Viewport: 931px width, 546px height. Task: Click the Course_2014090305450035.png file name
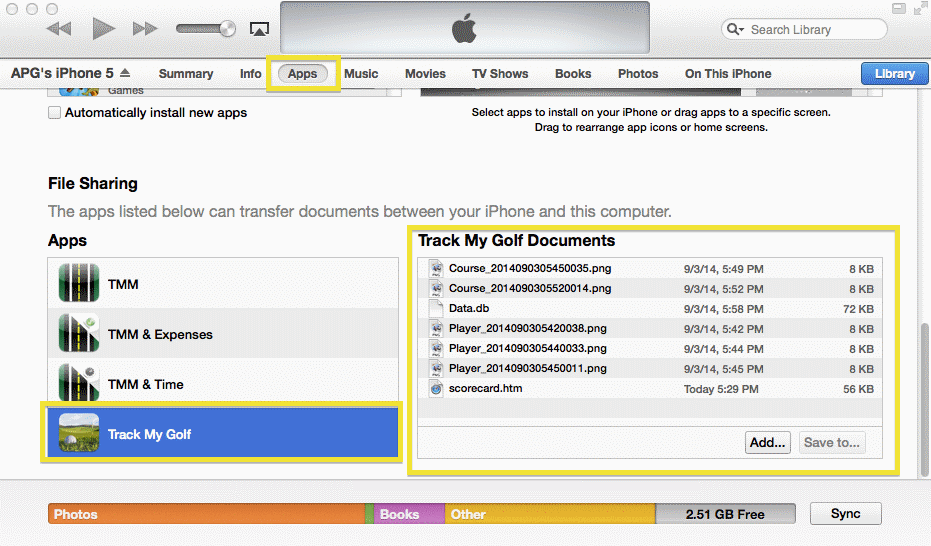point(530,268)
